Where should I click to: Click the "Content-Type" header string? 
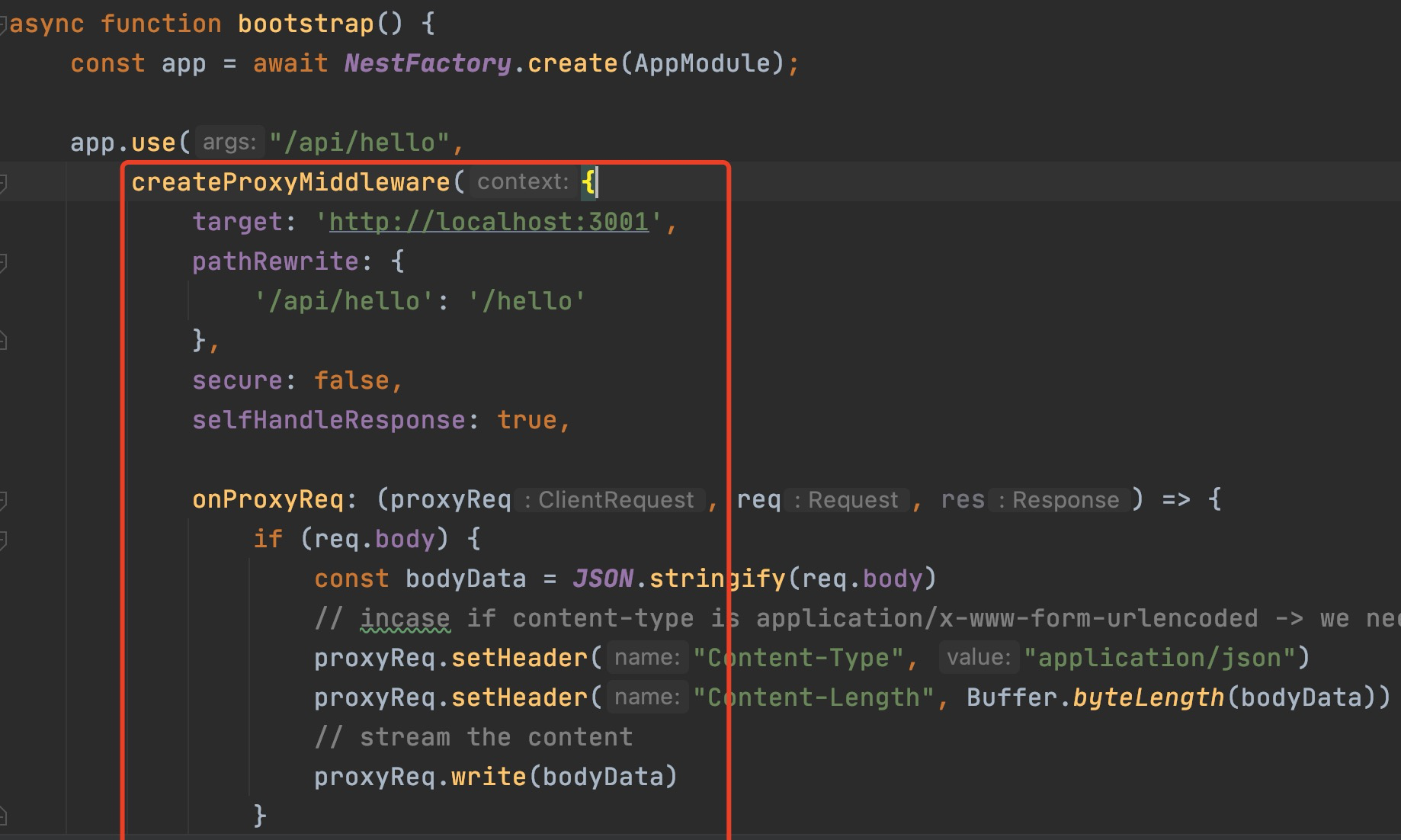coord(798,658)
